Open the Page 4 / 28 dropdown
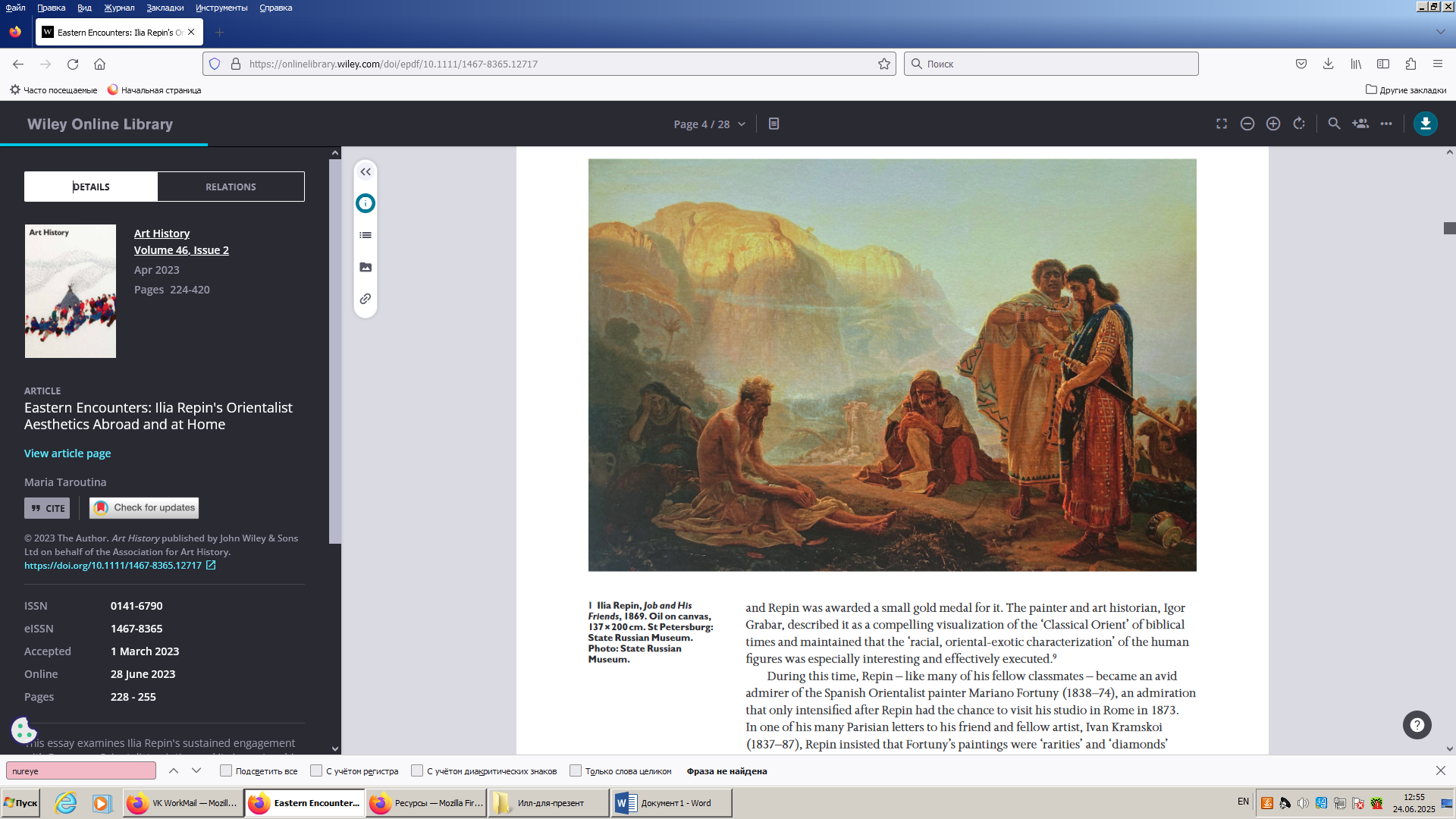Viewport: 1456px width, 819px height. tap(709, 124)
